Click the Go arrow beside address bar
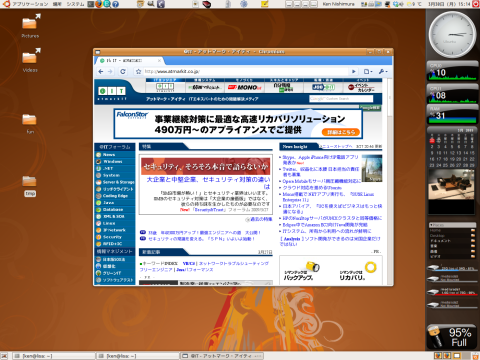Image resolution: width=480 pixels, height=360 pixels. point(354,71)
